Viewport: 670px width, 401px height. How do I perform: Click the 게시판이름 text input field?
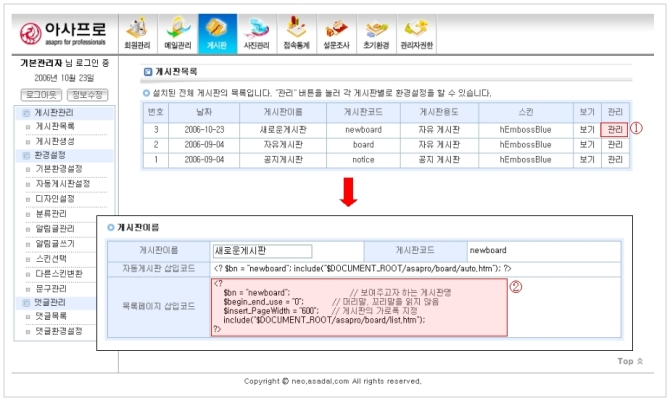point(249,250)
